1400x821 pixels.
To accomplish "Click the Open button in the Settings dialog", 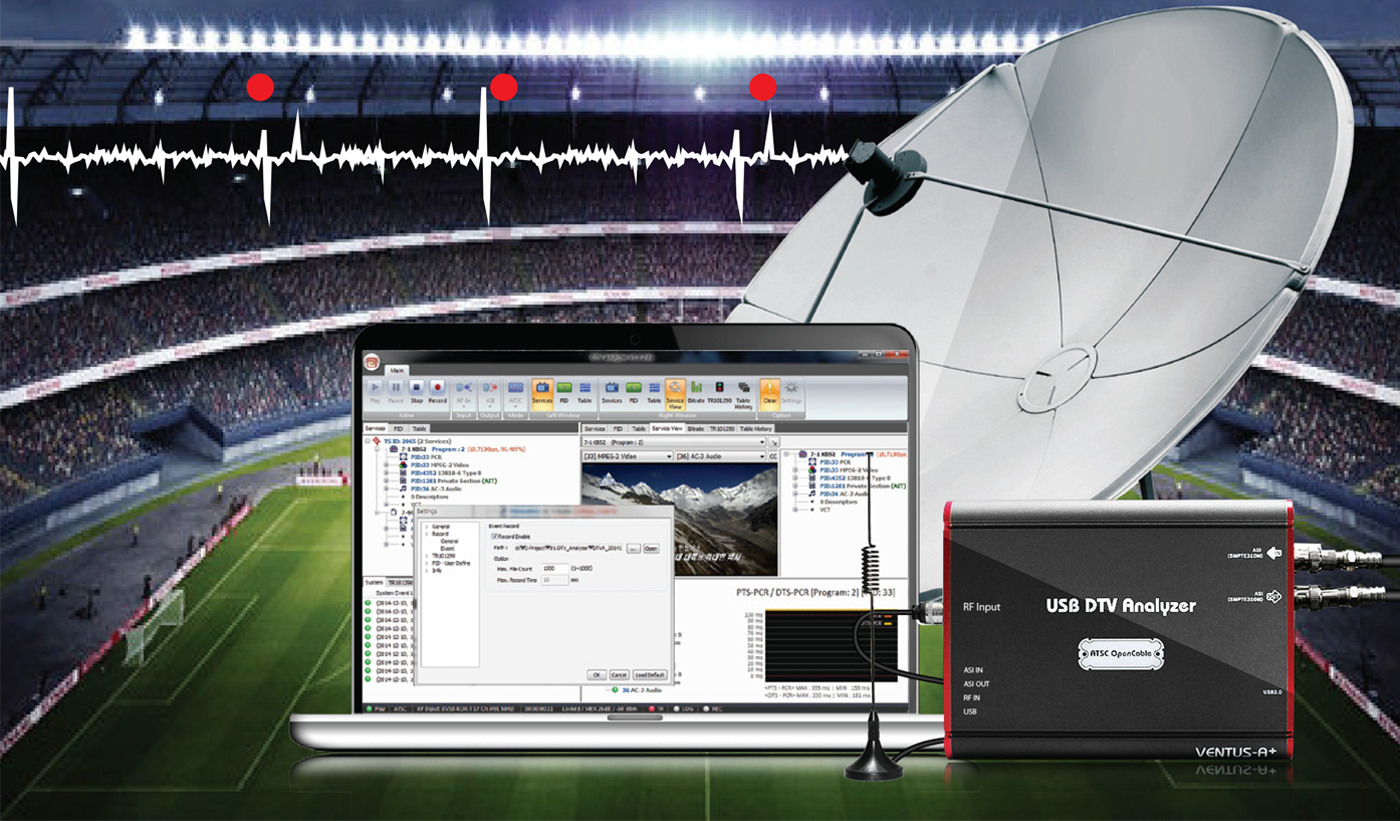I will click(x=651, y=548).
